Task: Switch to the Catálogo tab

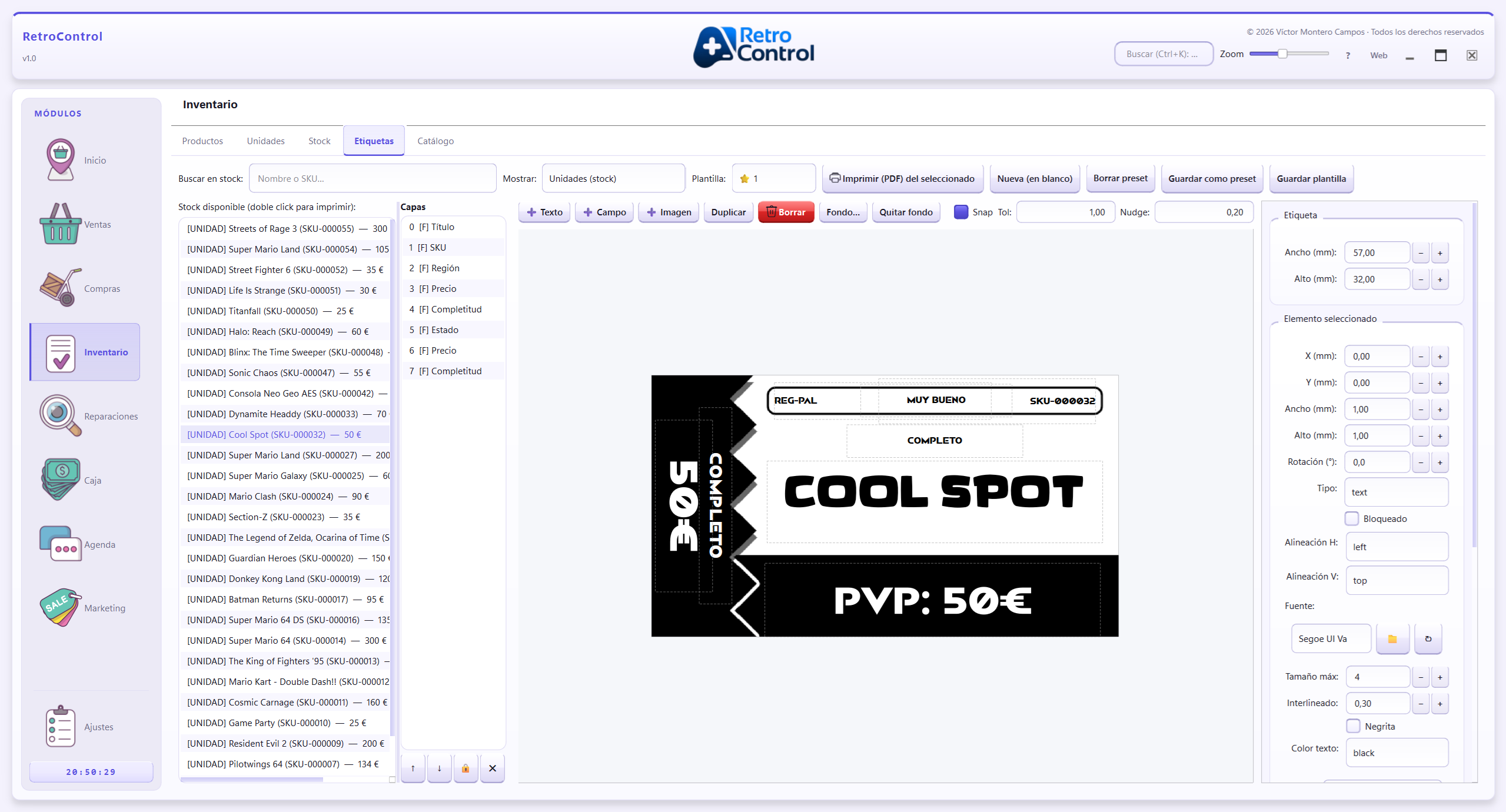Action: (435, 141)
